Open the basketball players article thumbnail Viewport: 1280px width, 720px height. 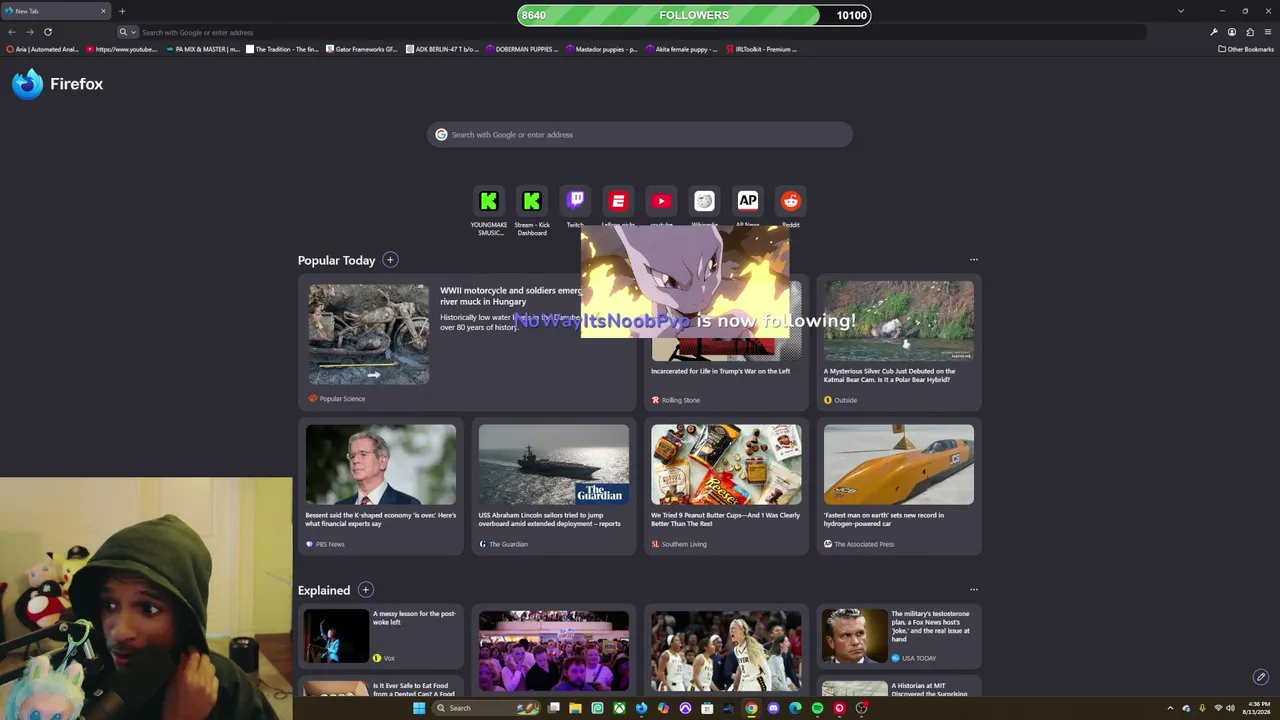click(726, 651)
